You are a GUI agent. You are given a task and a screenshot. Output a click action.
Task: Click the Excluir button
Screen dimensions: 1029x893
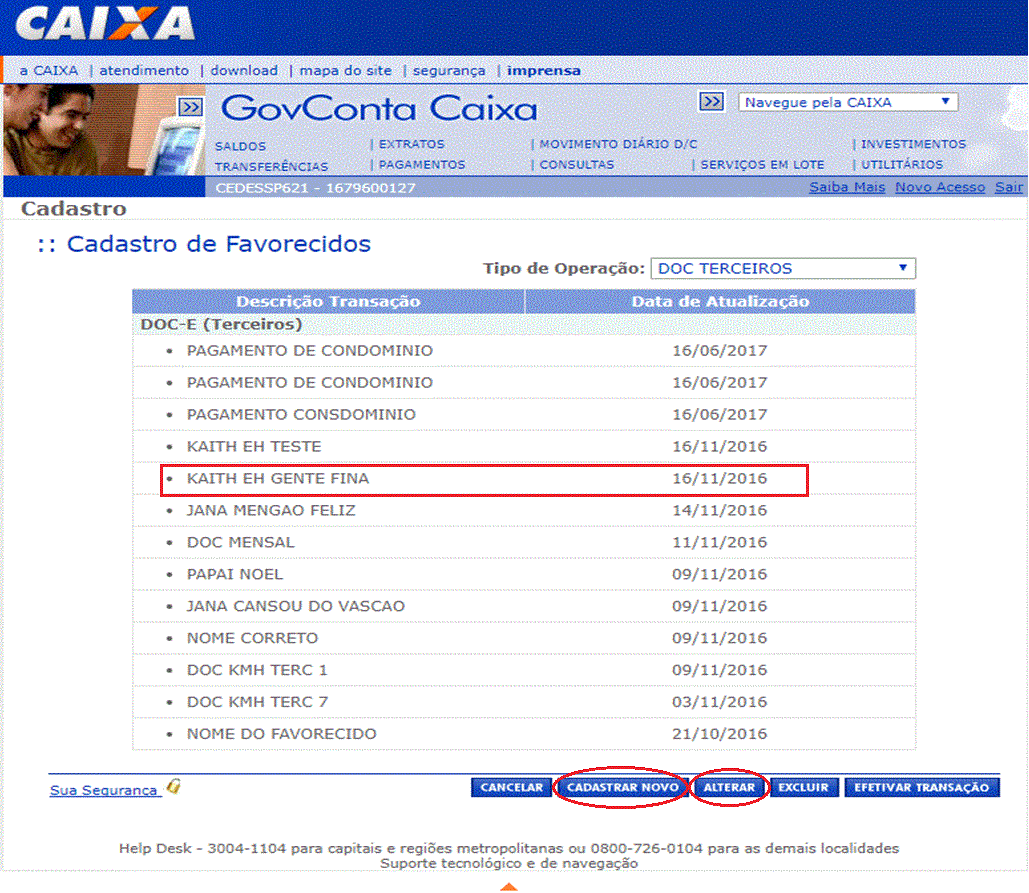tap(803, 788)
